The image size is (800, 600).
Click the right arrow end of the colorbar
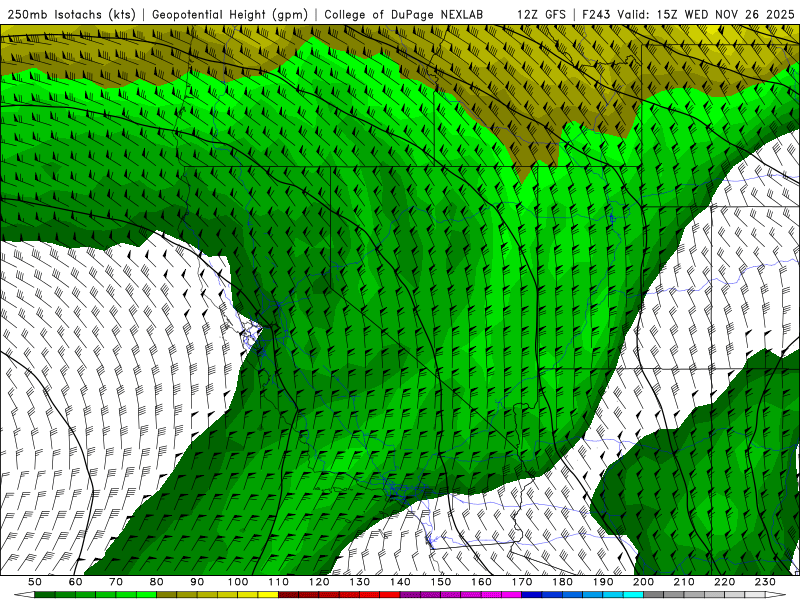click(776, 595)
